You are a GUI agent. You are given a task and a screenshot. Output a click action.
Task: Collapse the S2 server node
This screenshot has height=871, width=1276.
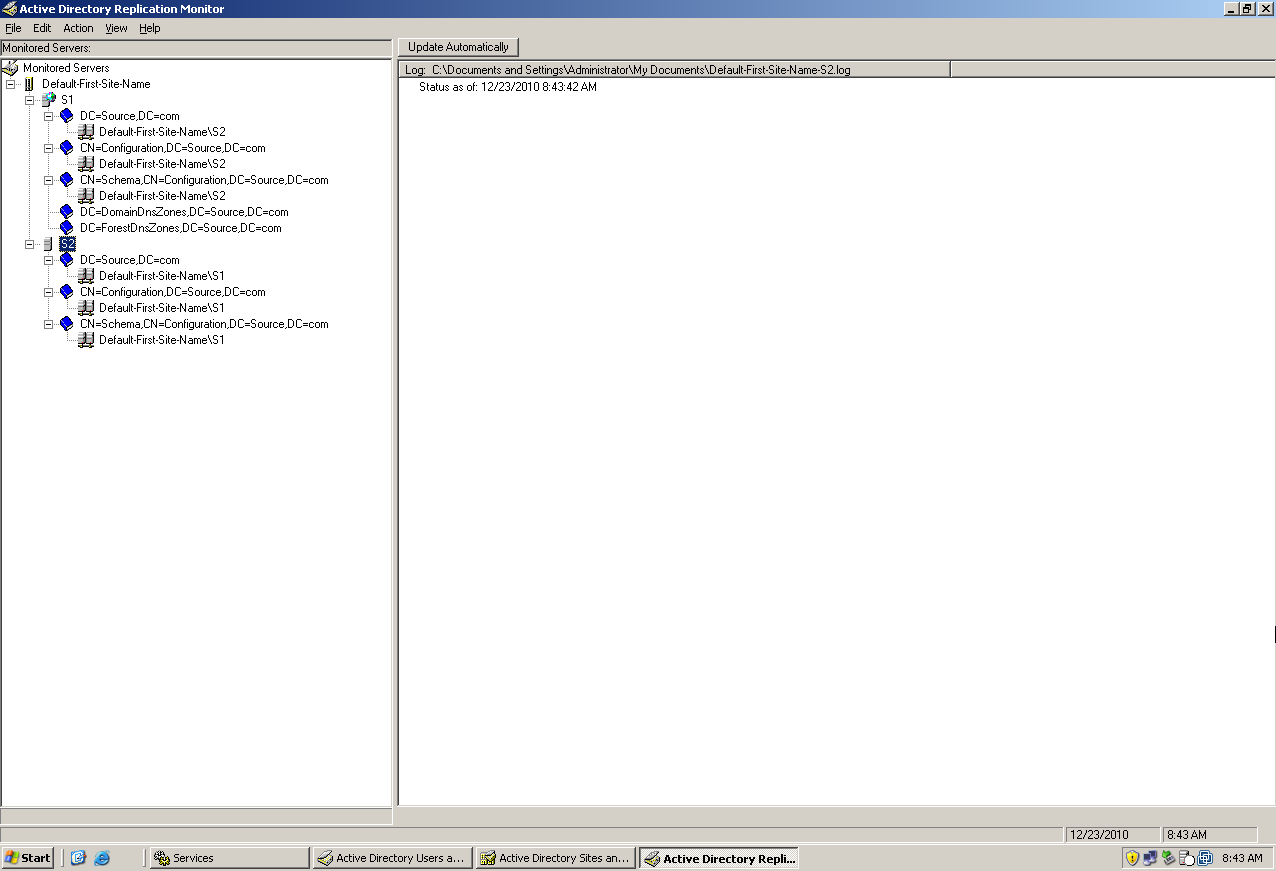(29, 244)
